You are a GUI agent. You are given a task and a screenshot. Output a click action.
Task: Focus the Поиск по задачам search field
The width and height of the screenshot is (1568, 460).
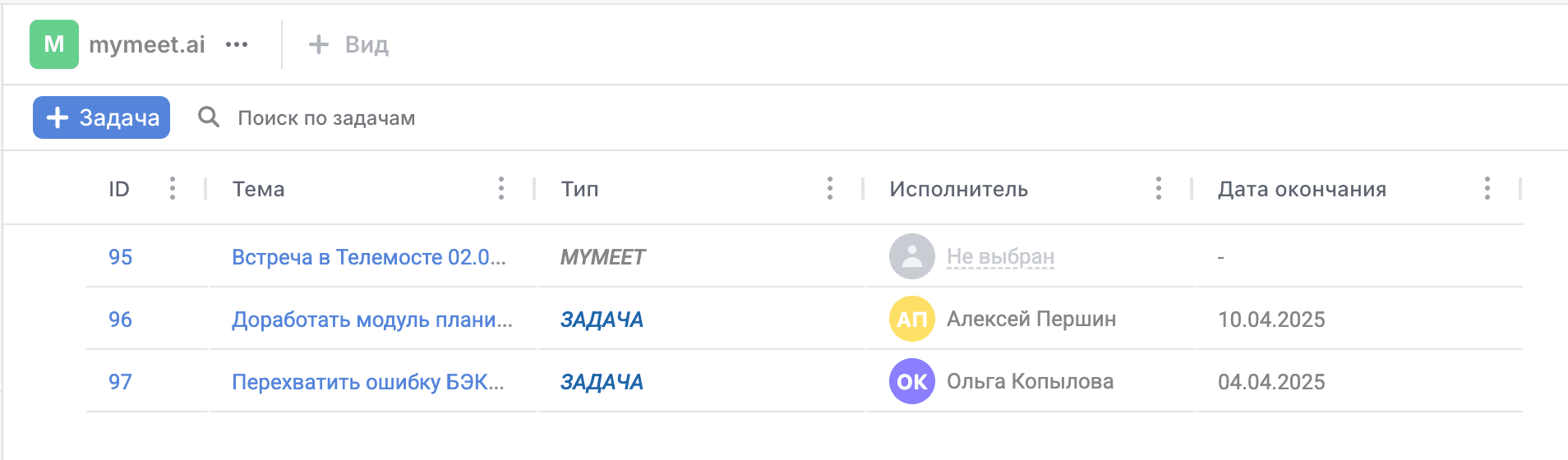[326, 118]
